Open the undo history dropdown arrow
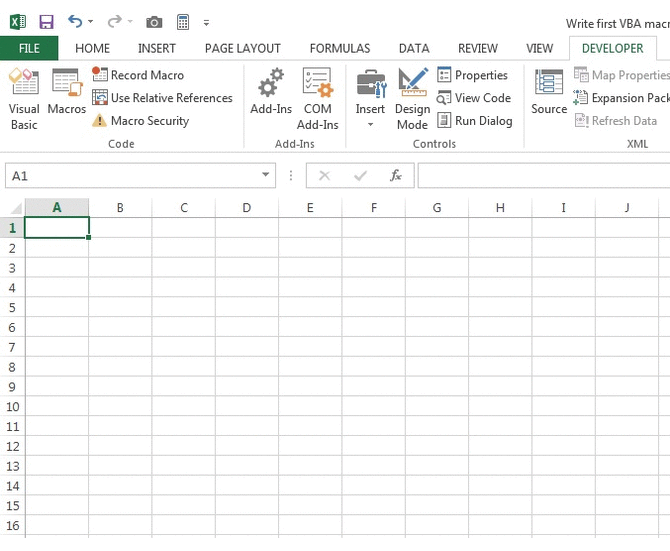 click(90, 21)
